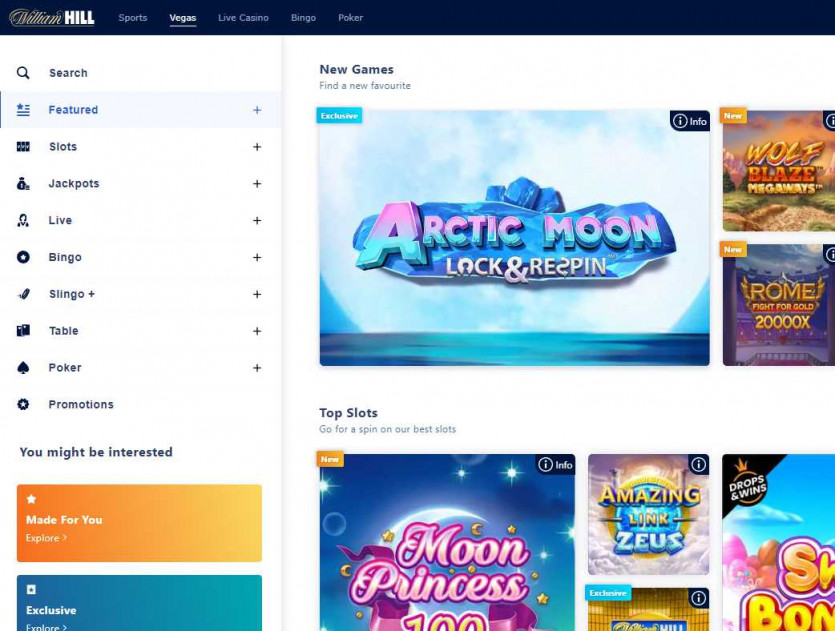This screenshot has height=631, width=835.
Task: Explore the Exclusive card
Action: (140, 603)
